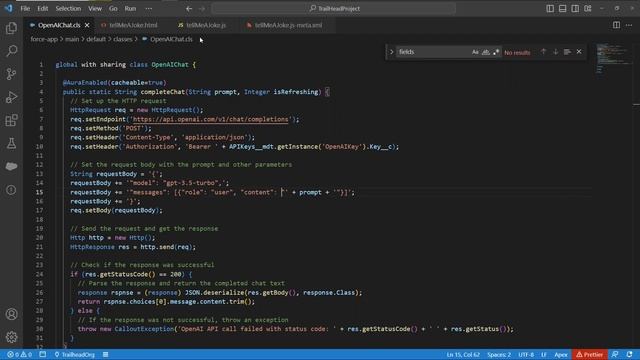The height and width of the screenshot is (360, 640).
Task: Expand default breadcrumb segment
Action: point(96,40)
